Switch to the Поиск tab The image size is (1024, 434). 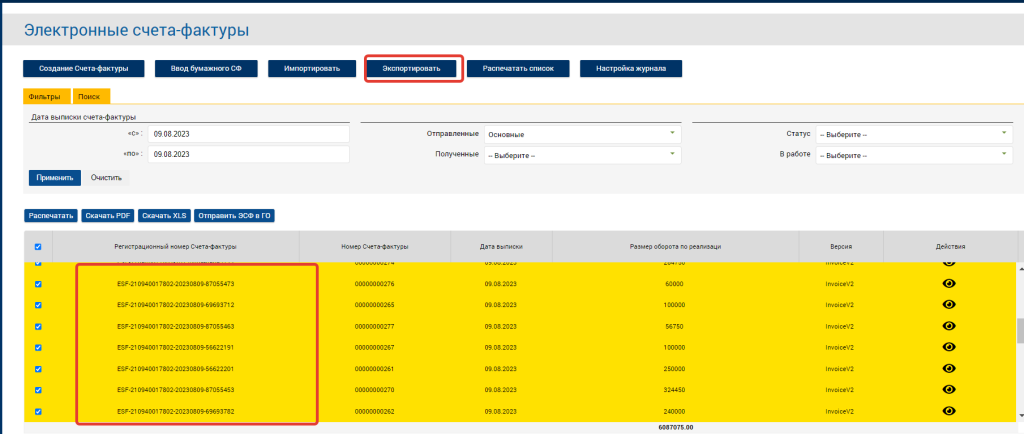91,96
